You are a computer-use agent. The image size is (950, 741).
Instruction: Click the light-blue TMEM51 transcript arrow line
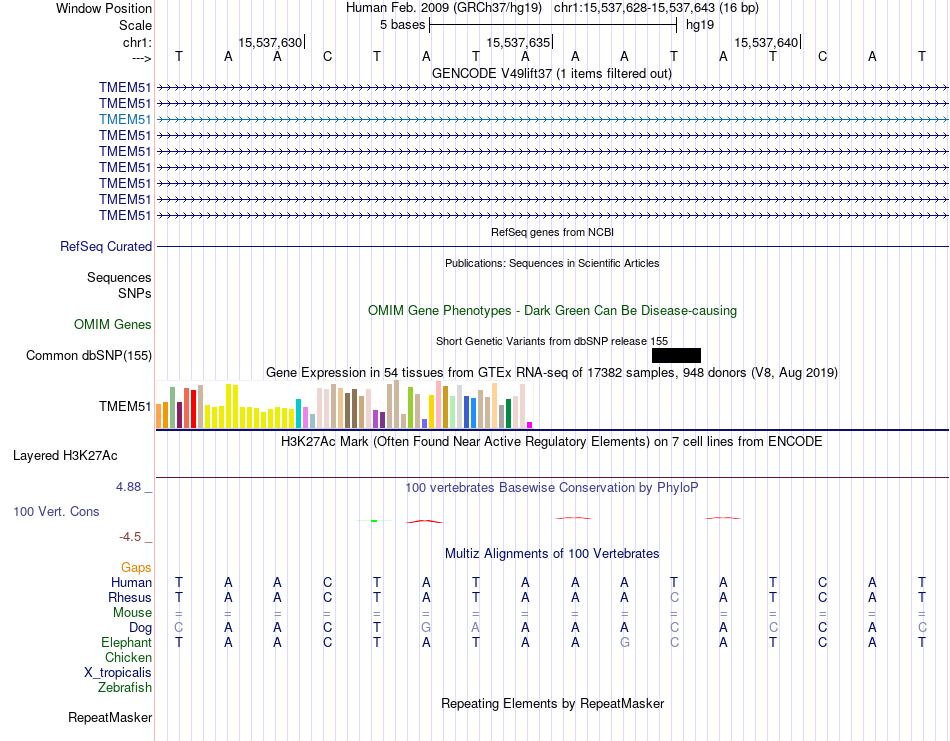click(x=552, y=119)
